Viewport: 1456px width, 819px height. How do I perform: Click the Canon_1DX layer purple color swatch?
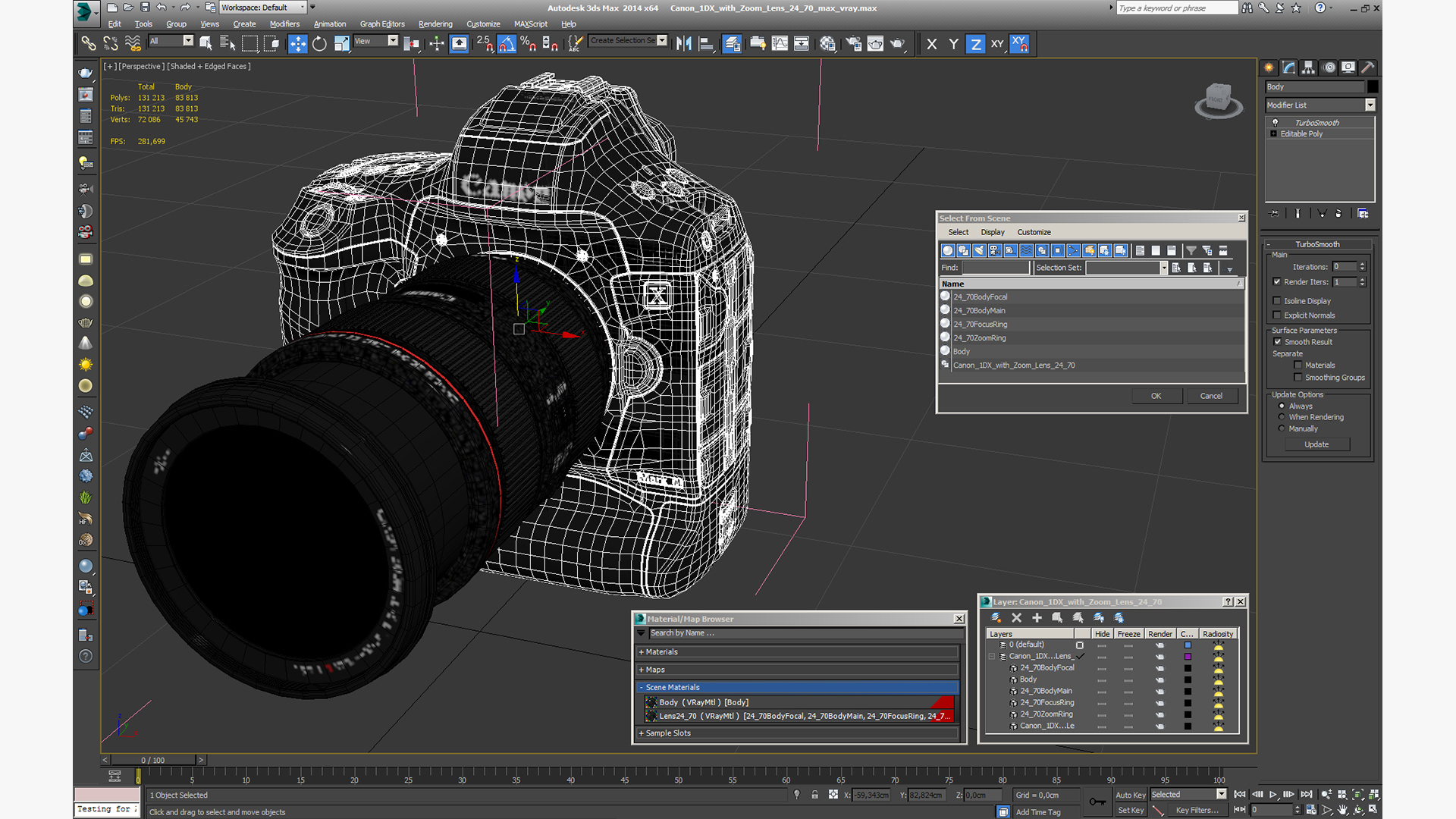1188,657
